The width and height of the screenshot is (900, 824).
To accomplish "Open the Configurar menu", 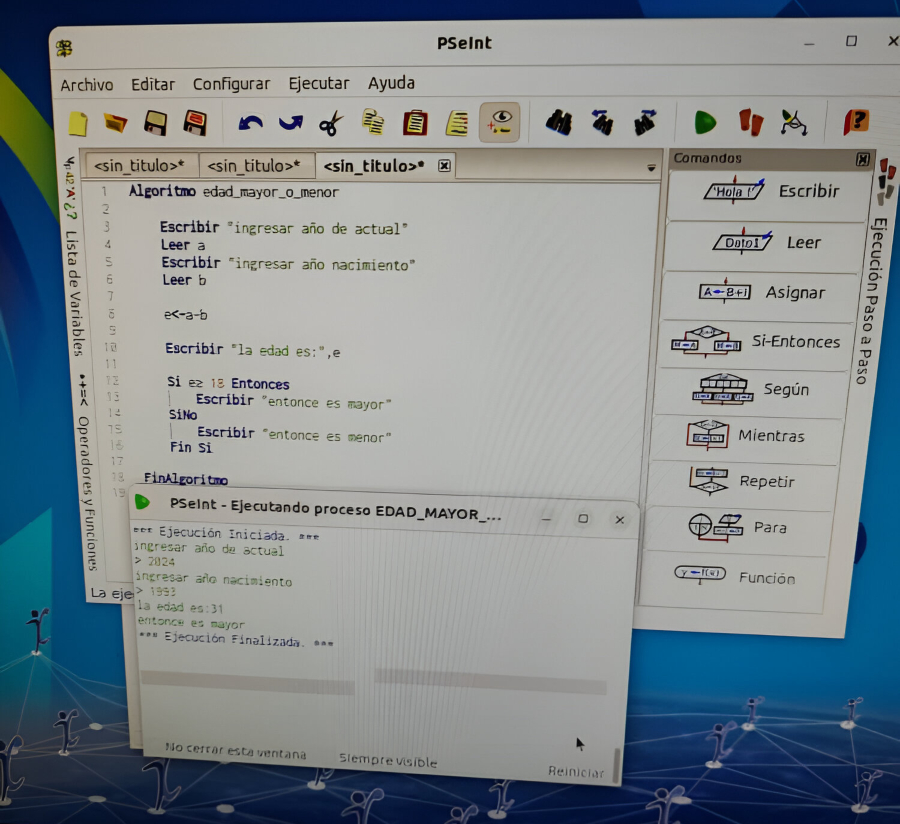I will (x=231, y=84).
